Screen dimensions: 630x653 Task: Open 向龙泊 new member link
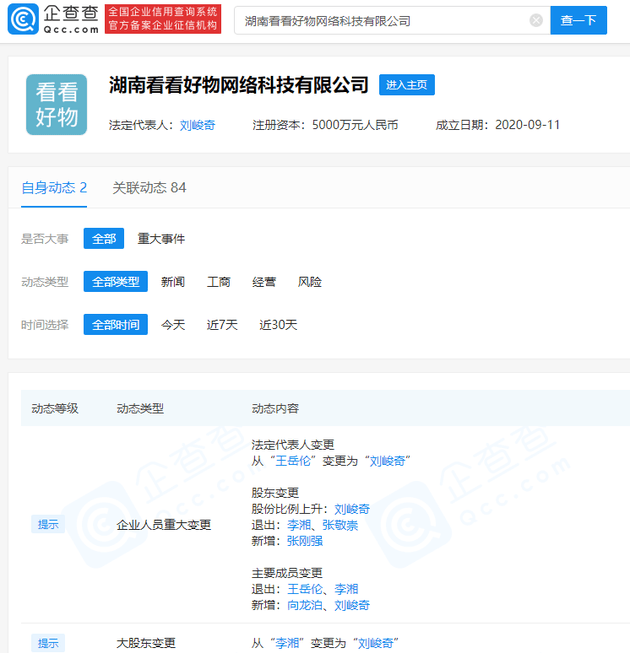(x=305, y=605)
